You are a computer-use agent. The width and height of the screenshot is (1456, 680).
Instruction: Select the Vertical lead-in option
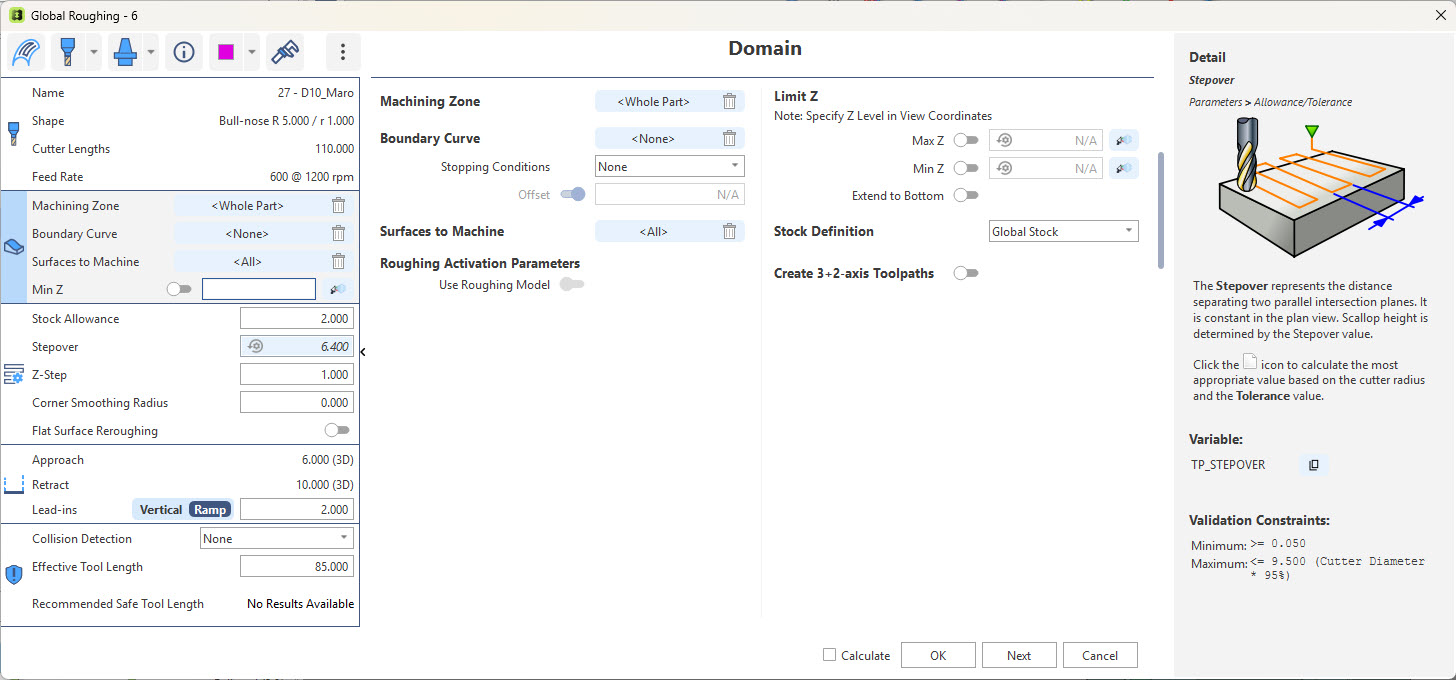pyautogui.click(x=161, y=510)
